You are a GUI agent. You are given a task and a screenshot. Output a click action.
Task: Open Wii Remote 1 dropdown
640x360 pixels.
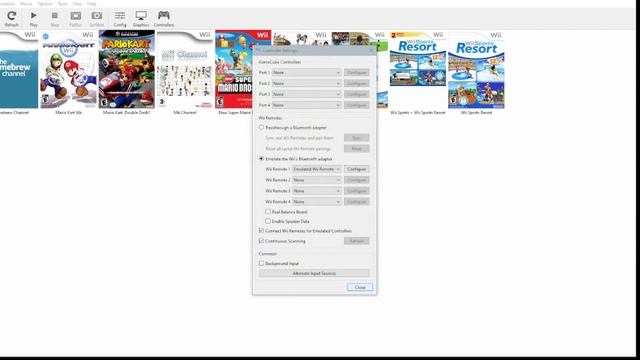316,169
